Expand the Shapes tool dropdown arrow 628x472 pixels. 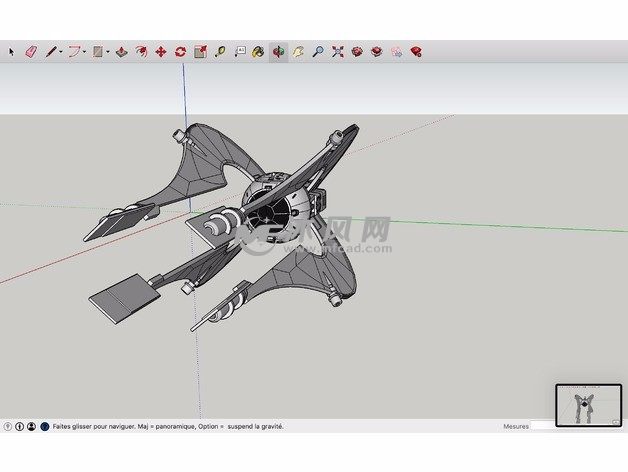[107, 51]
